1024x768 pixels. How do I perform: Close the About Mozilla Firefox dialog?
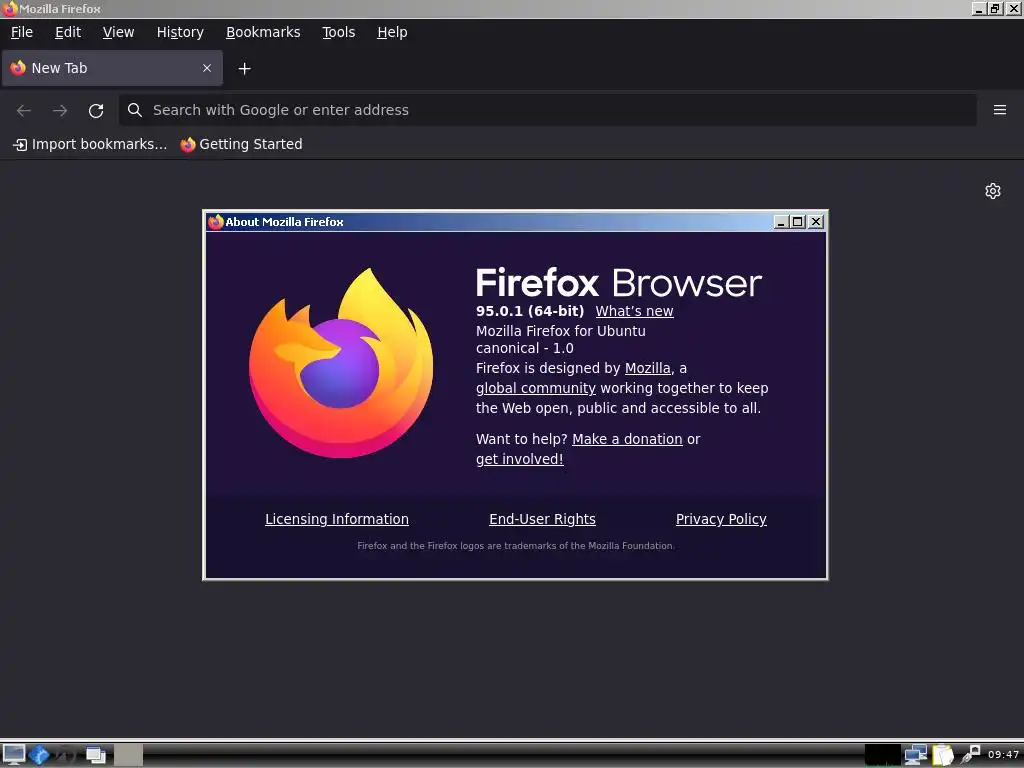[816, 222]
